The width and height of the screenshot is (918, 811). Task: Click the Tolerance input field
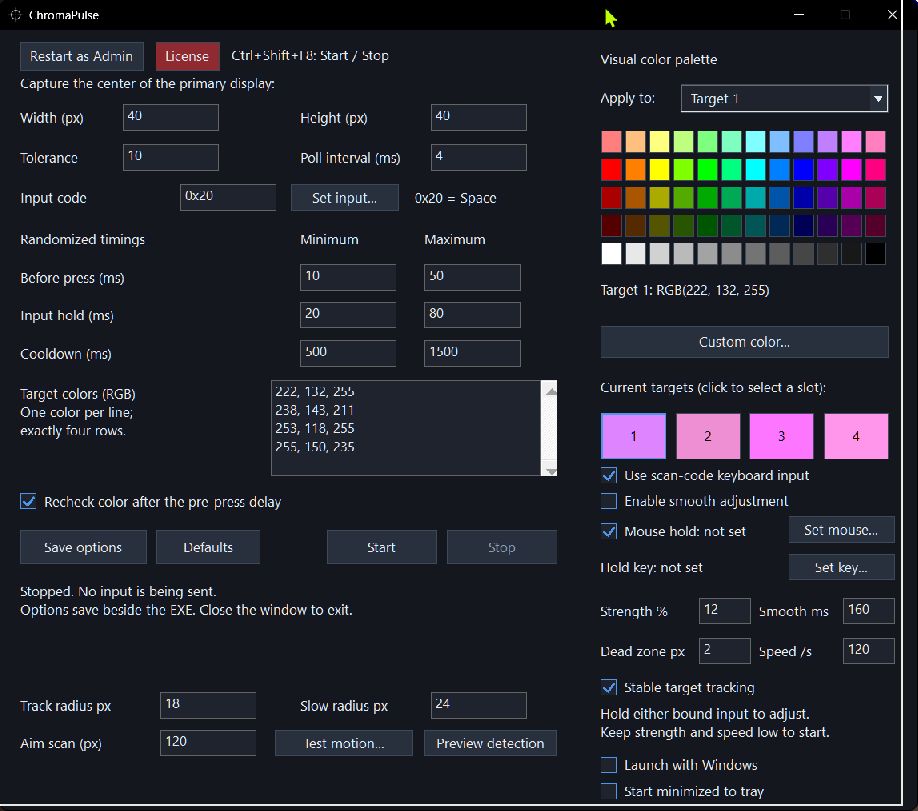(171, 157)
